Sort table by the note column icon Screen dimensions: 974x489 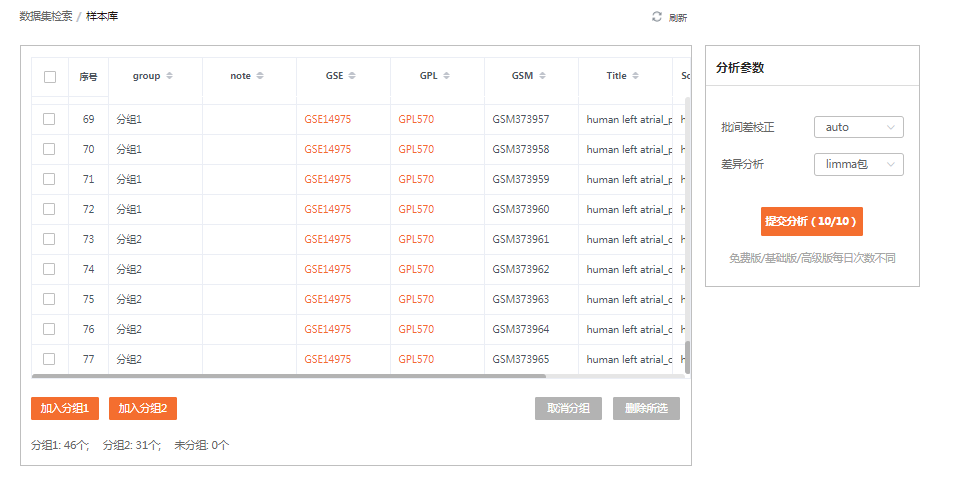pyautogui.click(x=260, y=76)
